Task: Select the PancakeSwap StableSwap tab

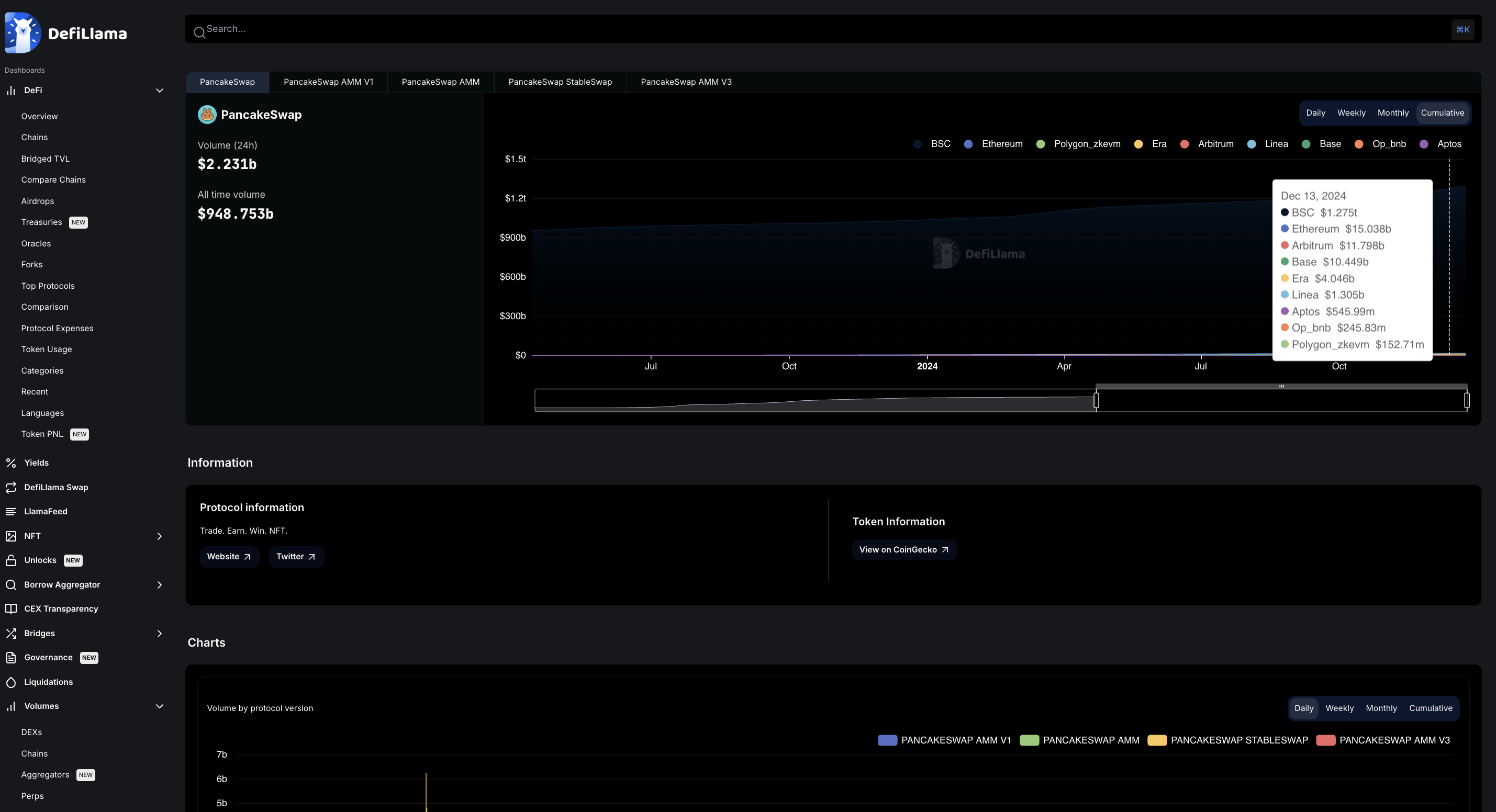Action: [x=560, y=82]
